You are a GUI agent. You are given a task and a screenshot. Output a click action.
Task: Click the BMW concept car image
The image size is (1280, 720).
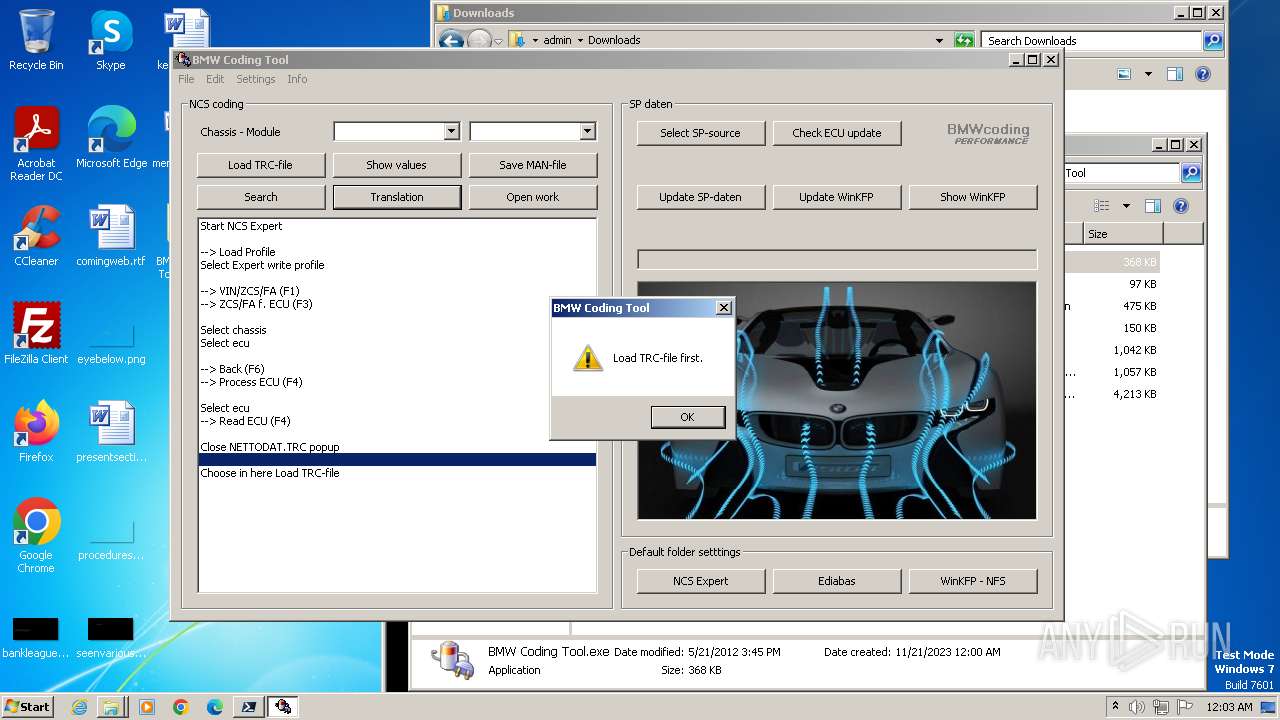click(x=837, y=401)
